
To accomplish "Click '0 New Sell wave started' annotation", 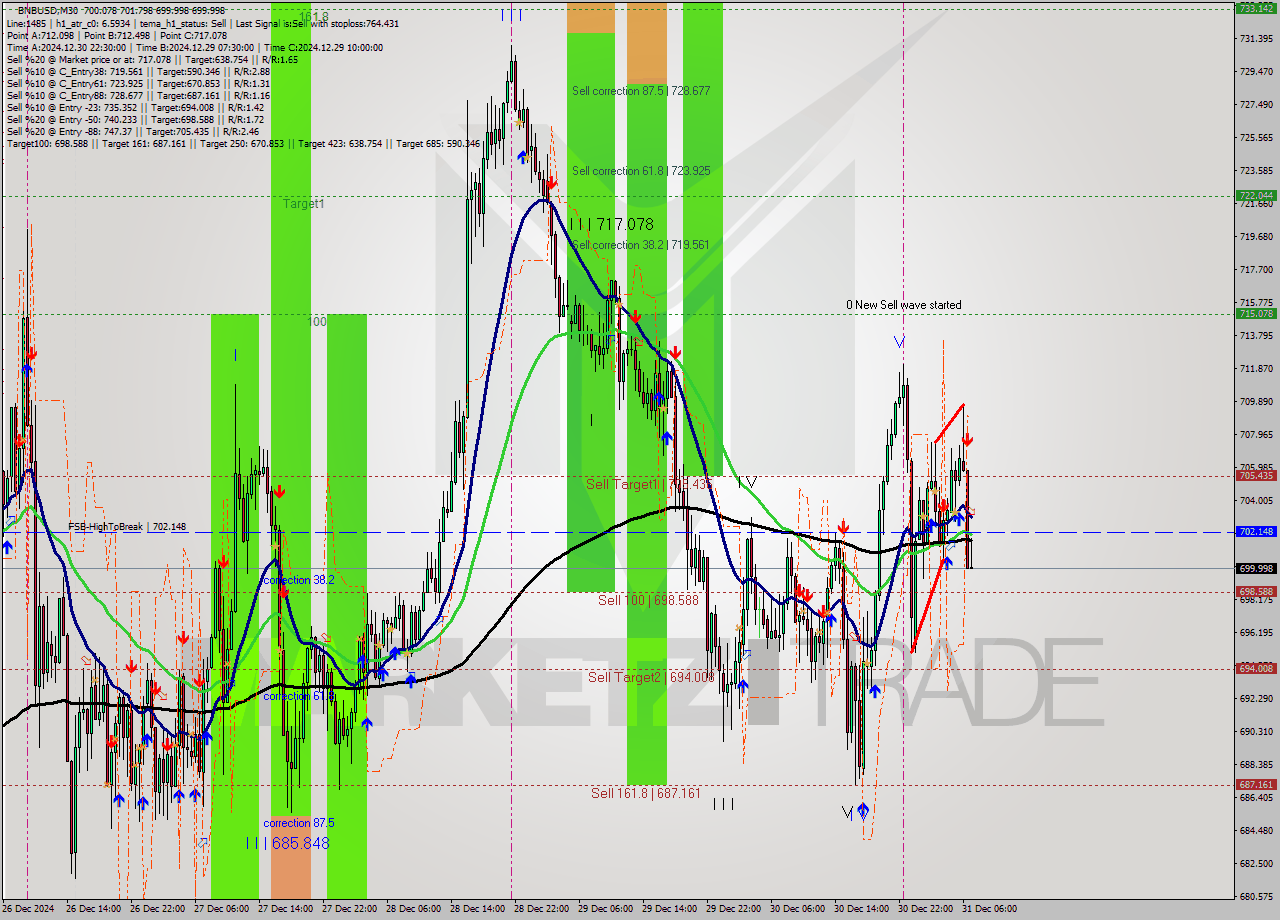I will pos(904,305).
